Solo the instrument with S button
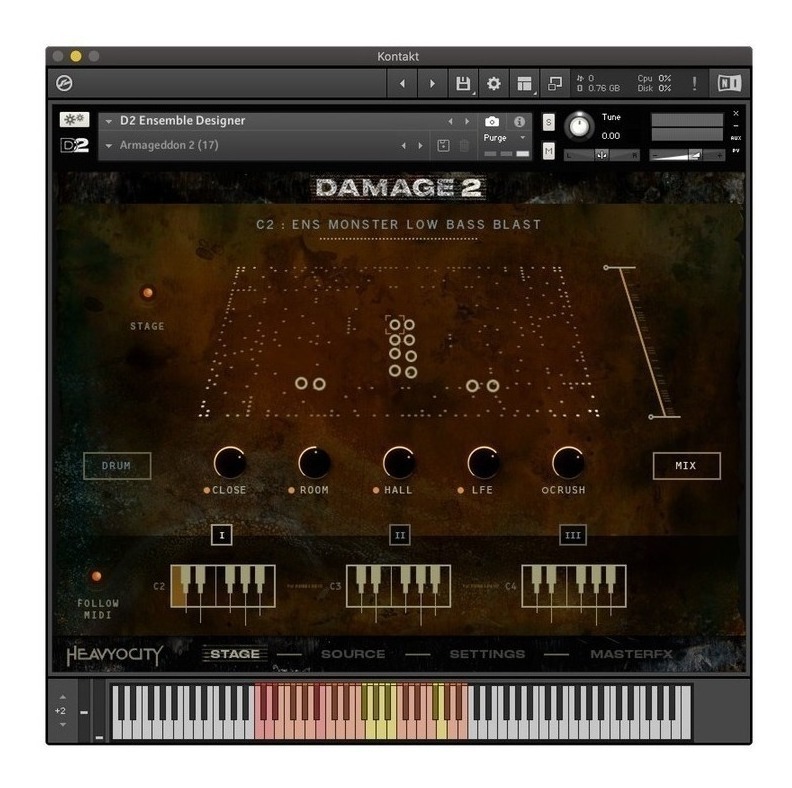This screenshot has width=792, height=788. (x=549, y=122)
